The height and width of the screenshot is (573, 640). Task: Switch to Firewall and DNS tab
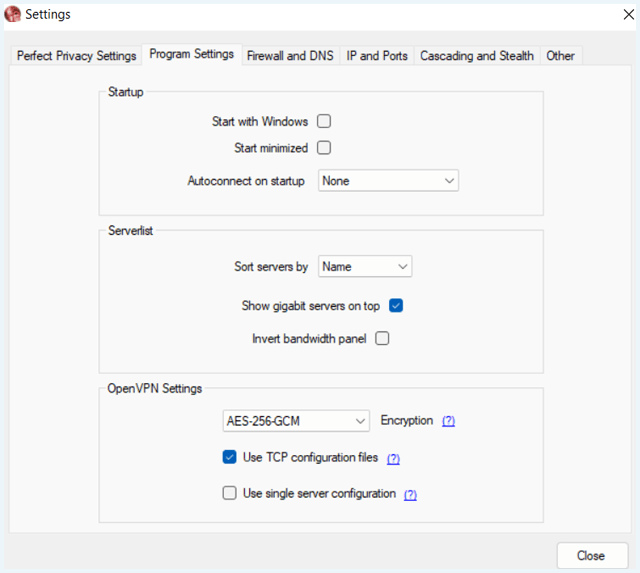click(290, 56)
